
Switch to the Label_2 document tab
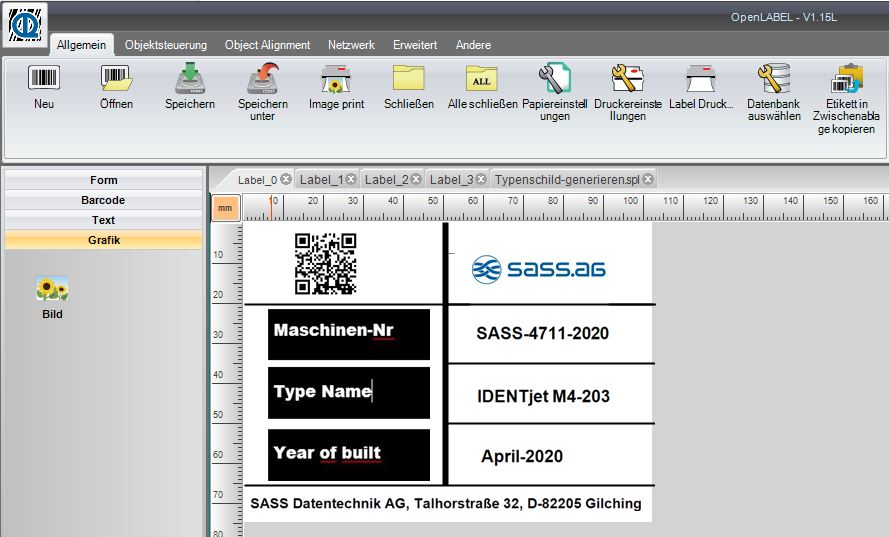pos(386,180)
